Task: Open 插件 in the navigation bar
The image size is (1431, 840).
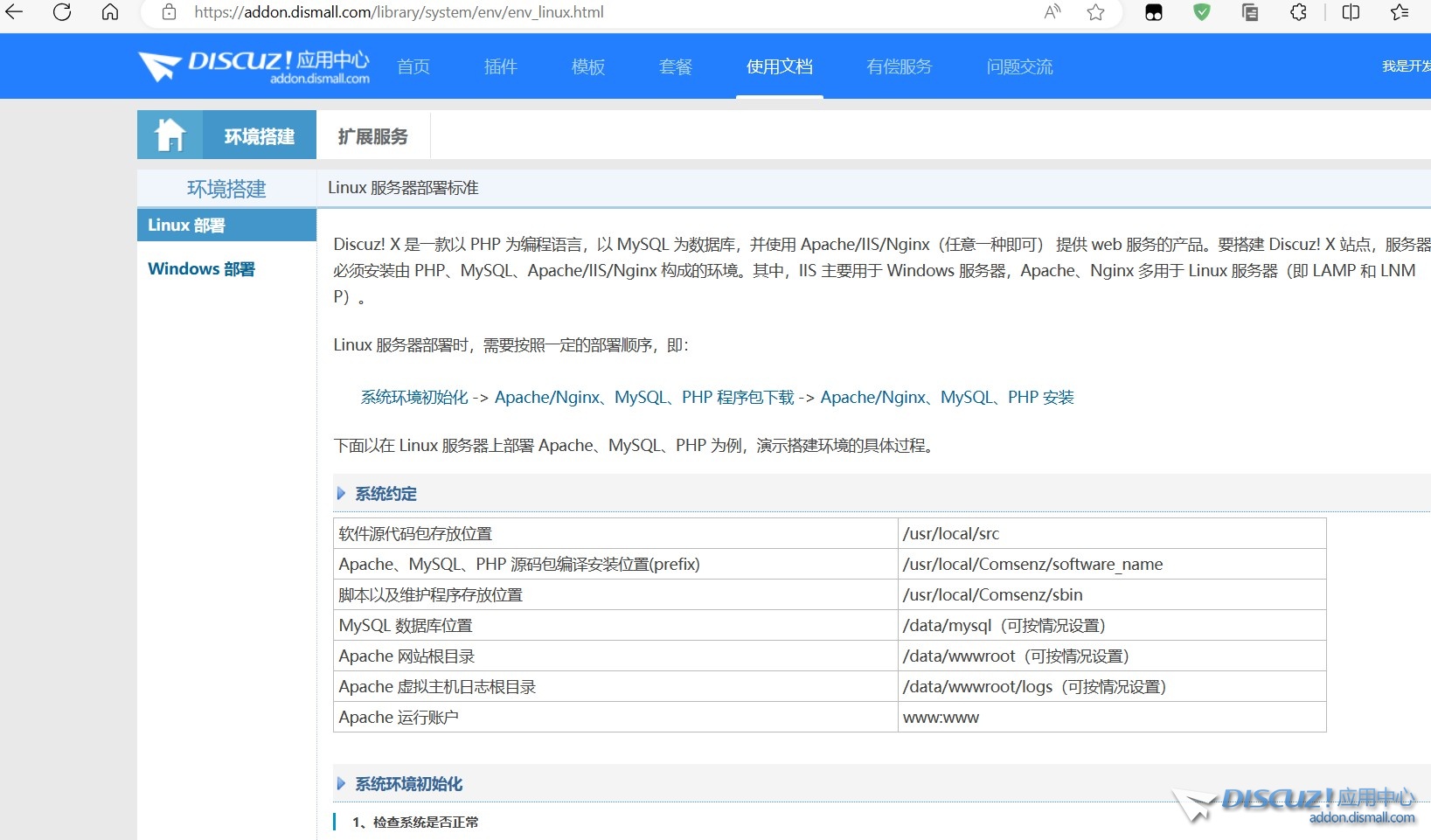Action: (501, 66)
